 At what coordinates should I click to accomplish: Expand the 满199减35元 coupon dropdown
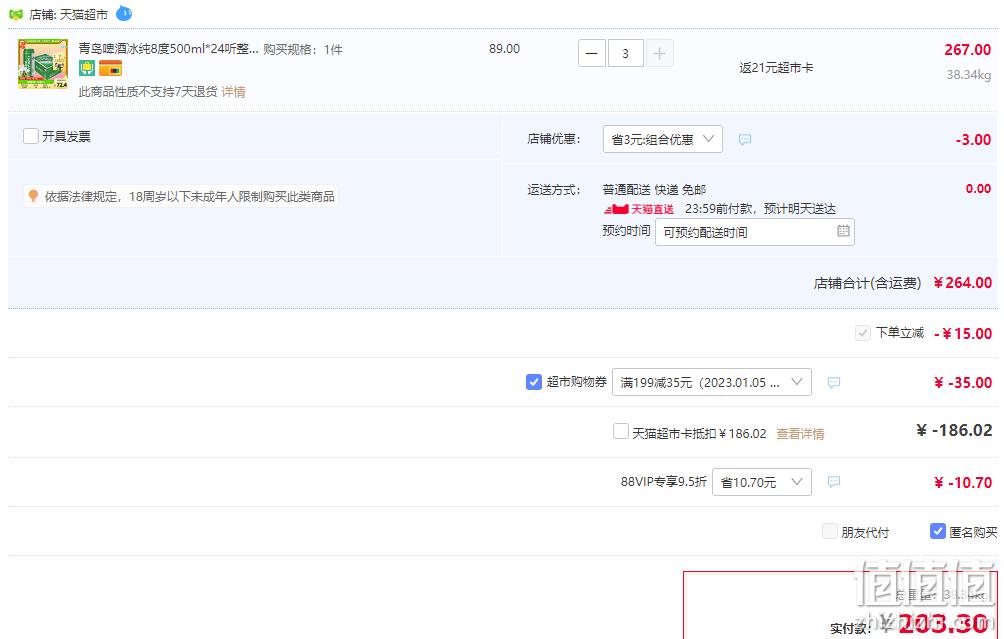pyautogui.click(x=712, y=382)
